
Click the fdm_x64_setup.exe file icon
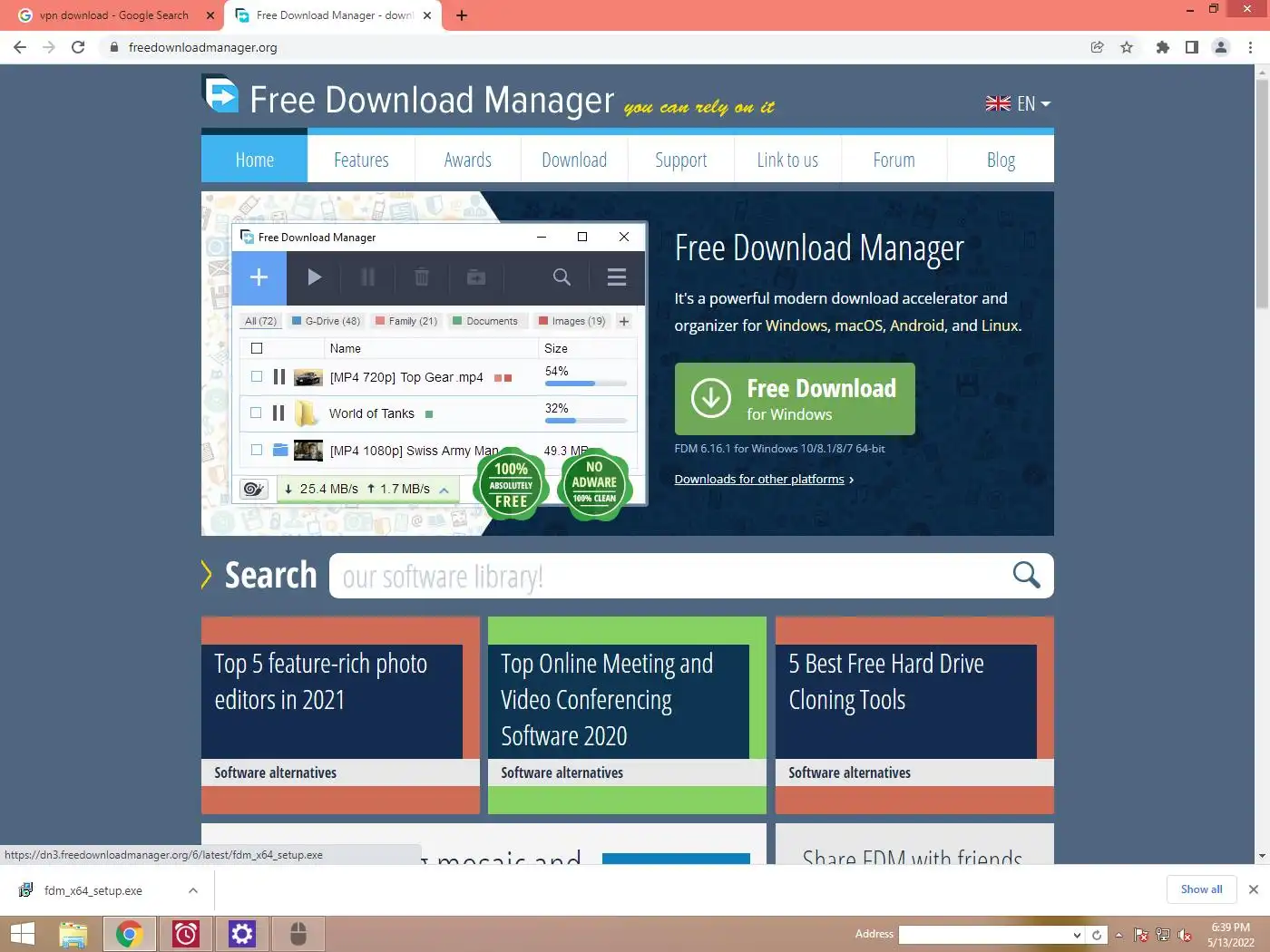25,890
